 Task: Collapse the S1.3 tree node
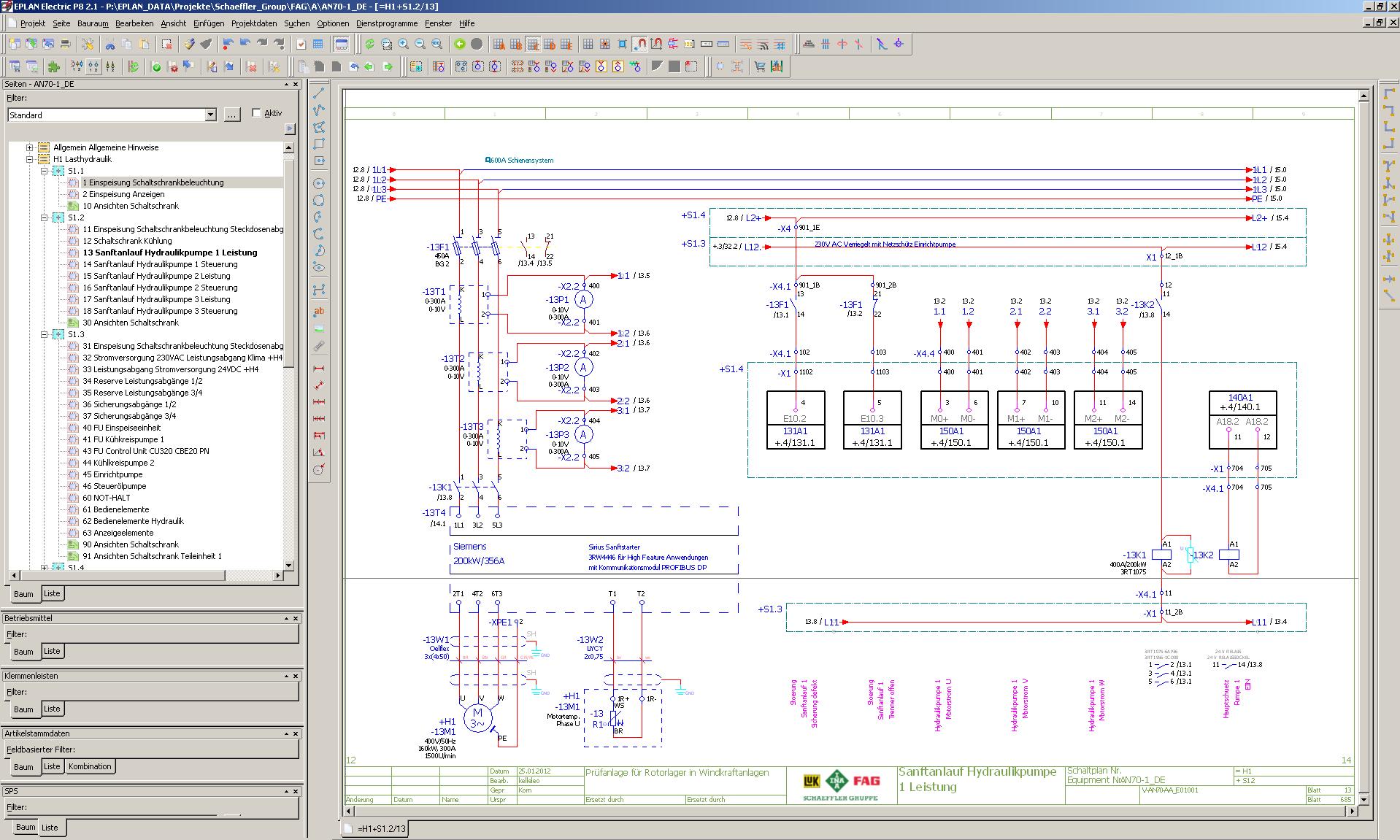click(45, 334)
